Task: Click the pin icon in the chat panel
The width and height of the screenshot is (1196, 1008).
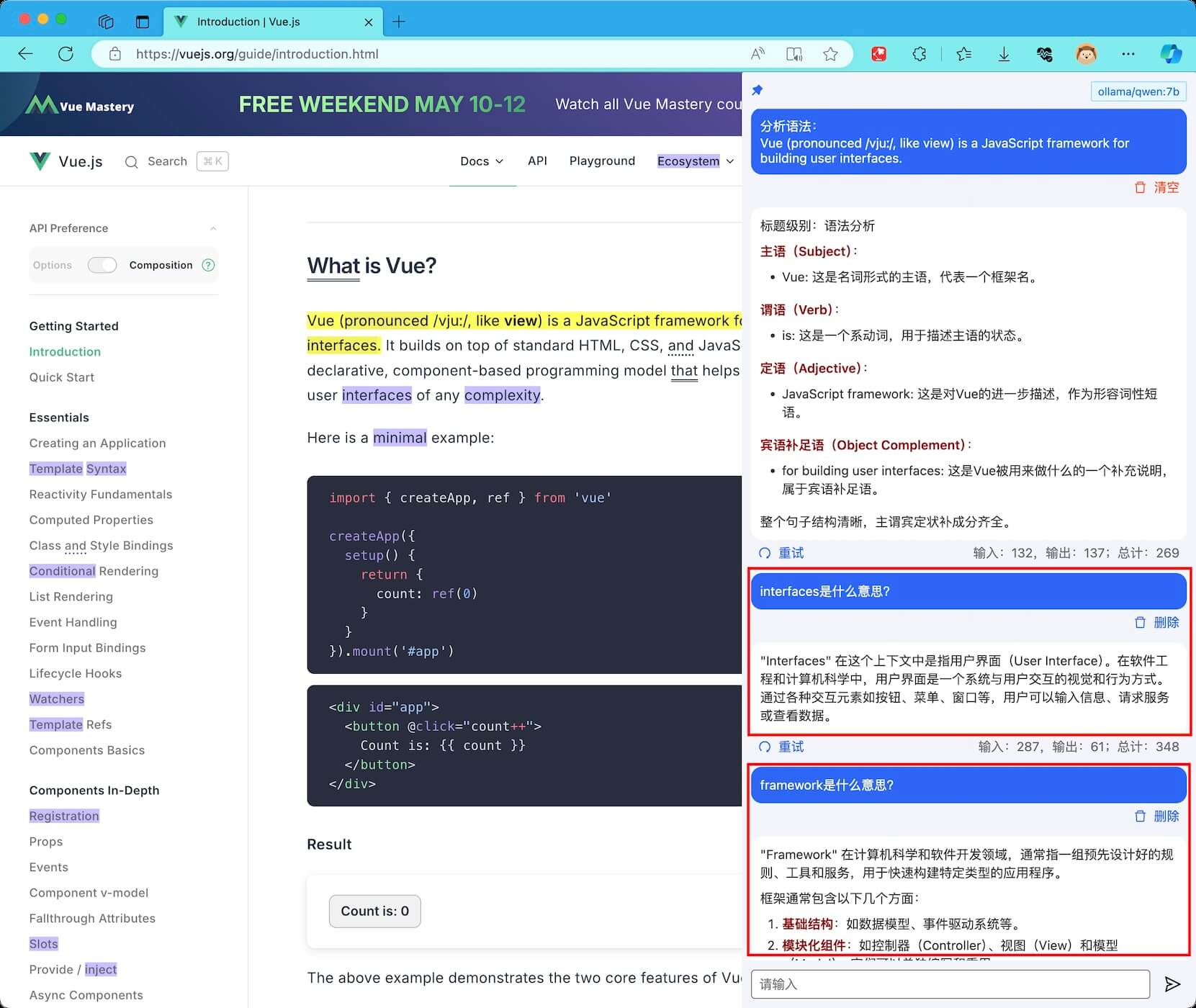Action: [757, 91]
